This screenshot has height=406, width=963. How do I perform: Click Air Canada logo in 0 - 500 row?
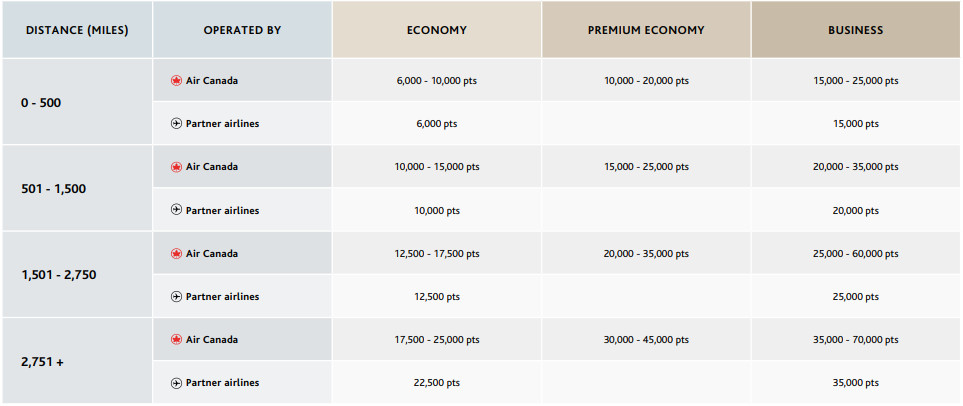(x=177, y=80)
